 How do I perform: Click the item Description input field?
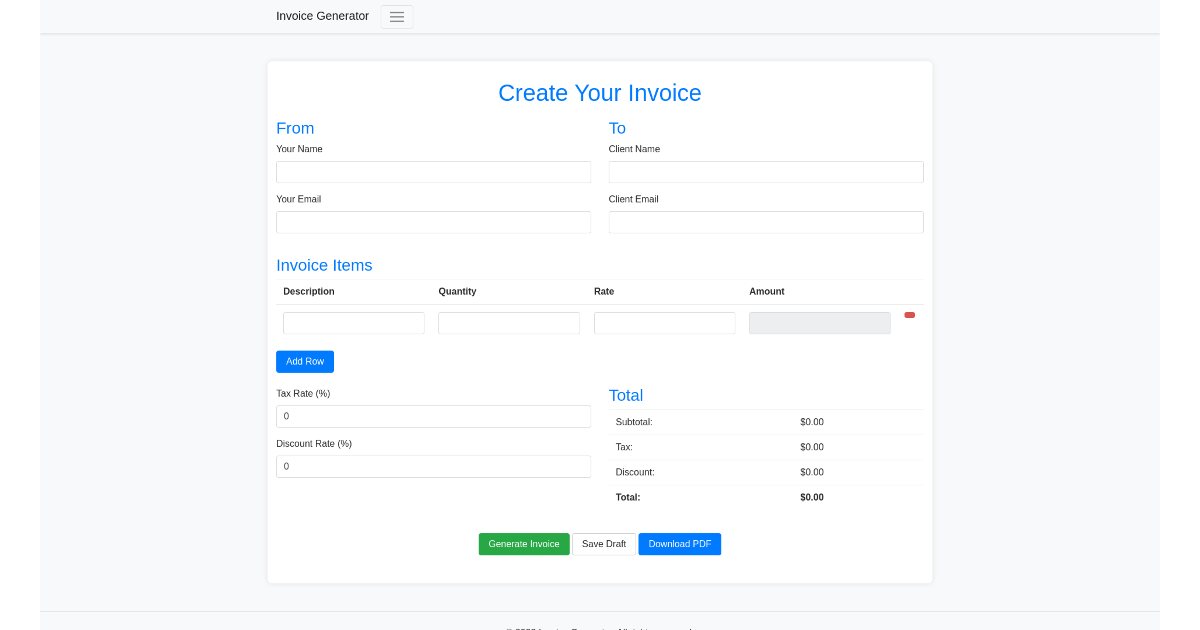click(x=353, y=322)
